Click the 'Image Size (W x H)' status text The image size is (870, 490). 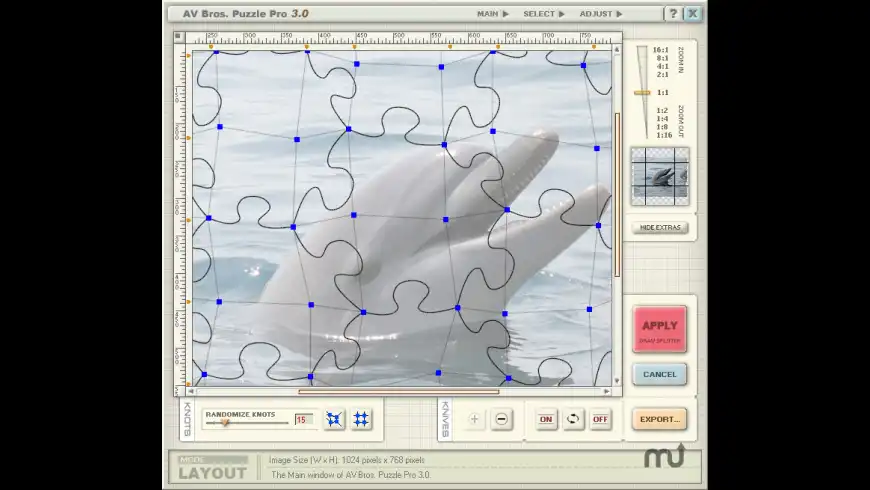(347, 460)
